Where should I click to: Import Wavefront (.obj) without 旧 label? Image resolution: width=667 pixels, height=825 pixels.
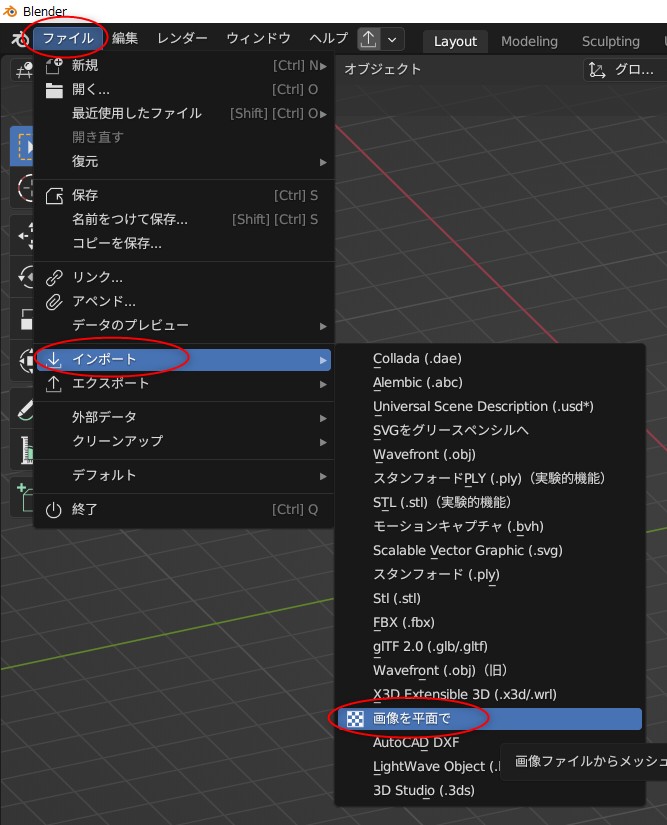pyautogui.click(x=490, y=455)
